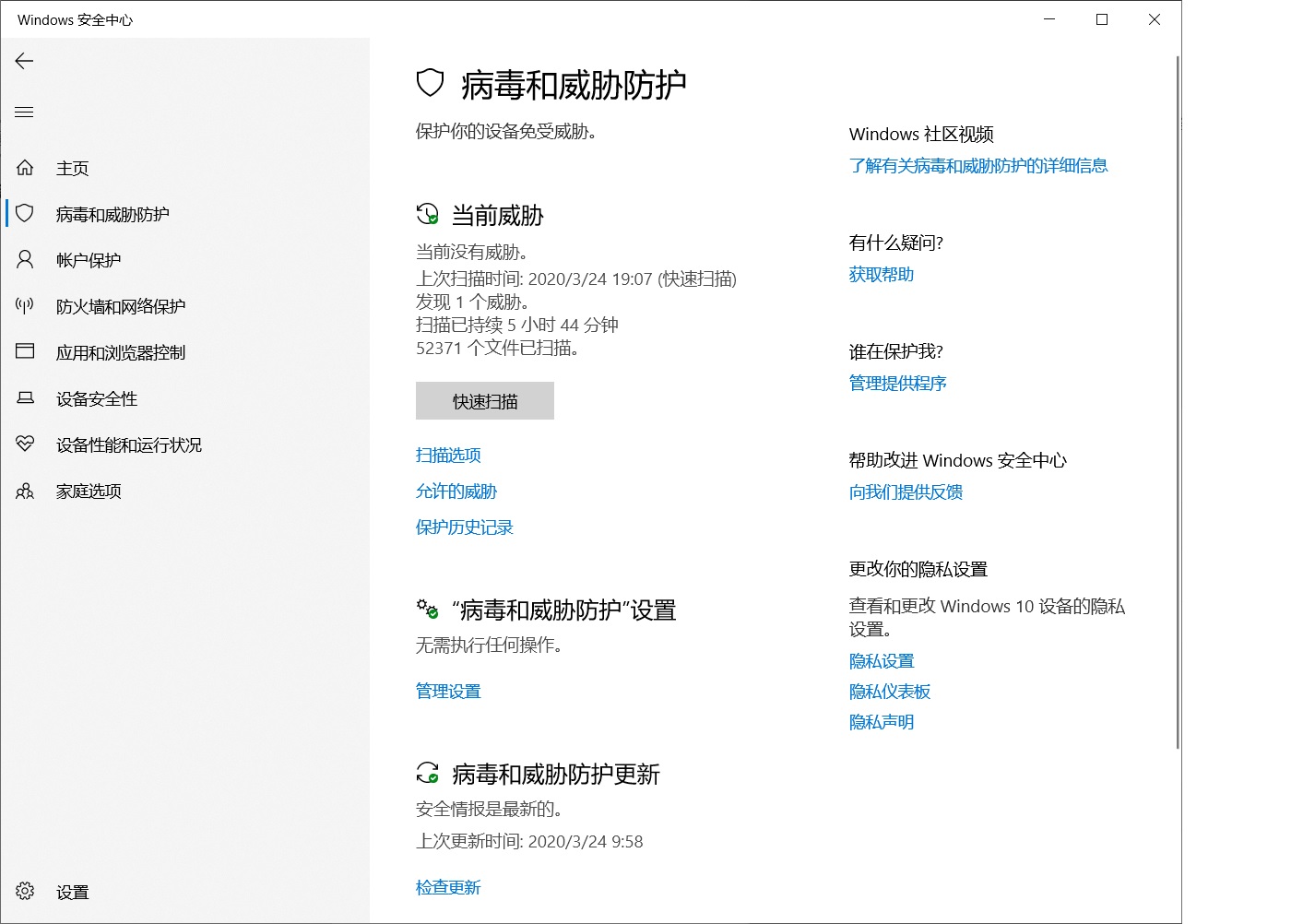Image resolution: width=1303 pixels, height=924 pixels.
Task: Click the family icon for 家庭选项
Action: point(25,491)
